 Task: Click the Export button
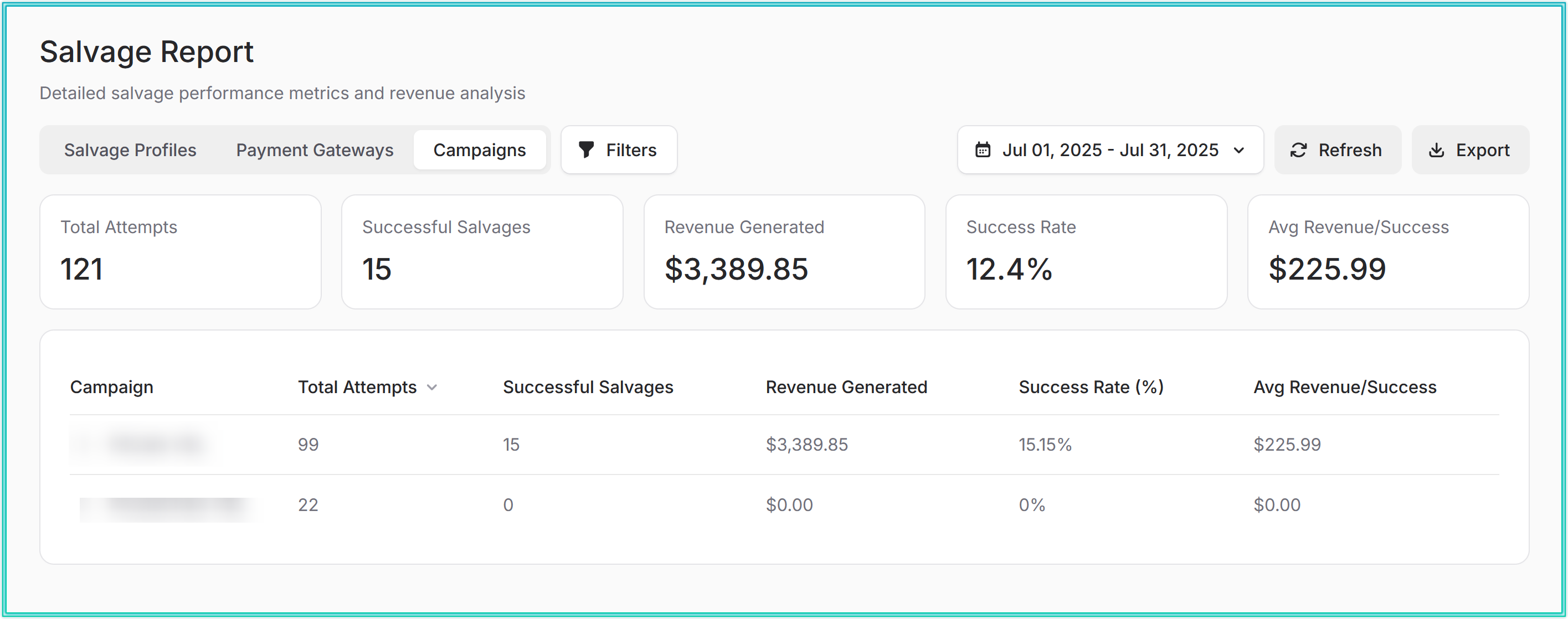coord(1469,149)
